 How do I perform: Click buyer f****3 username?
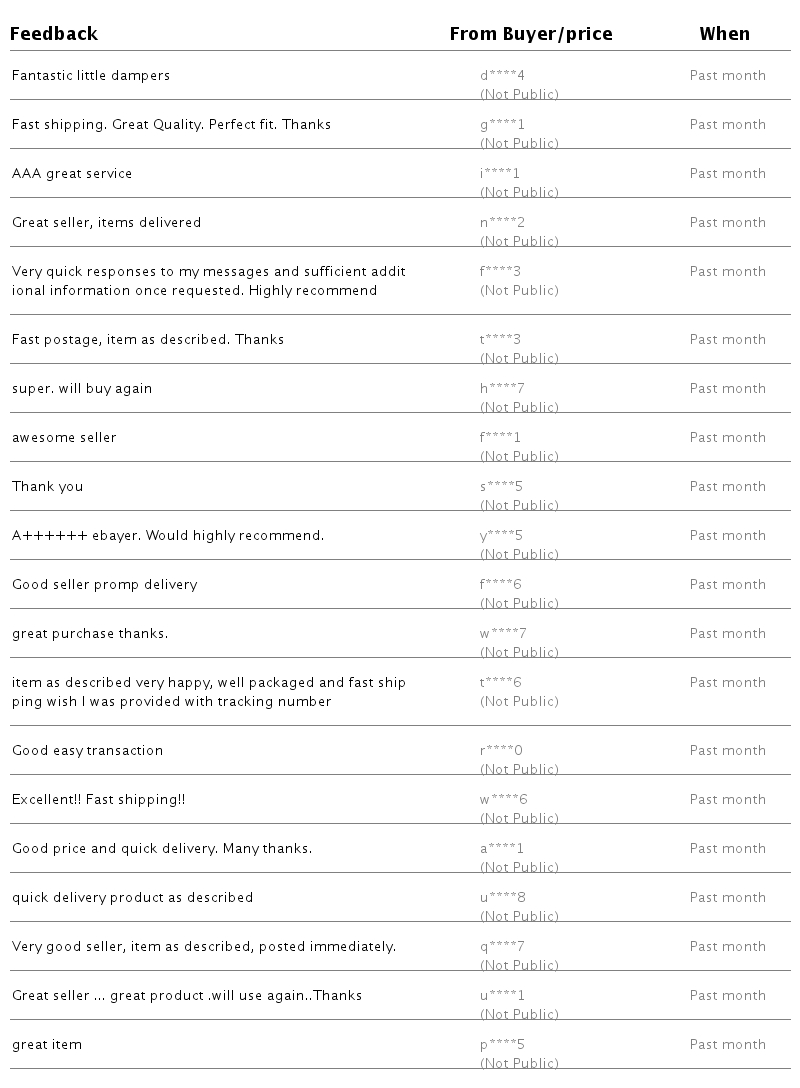click(500, 272)
